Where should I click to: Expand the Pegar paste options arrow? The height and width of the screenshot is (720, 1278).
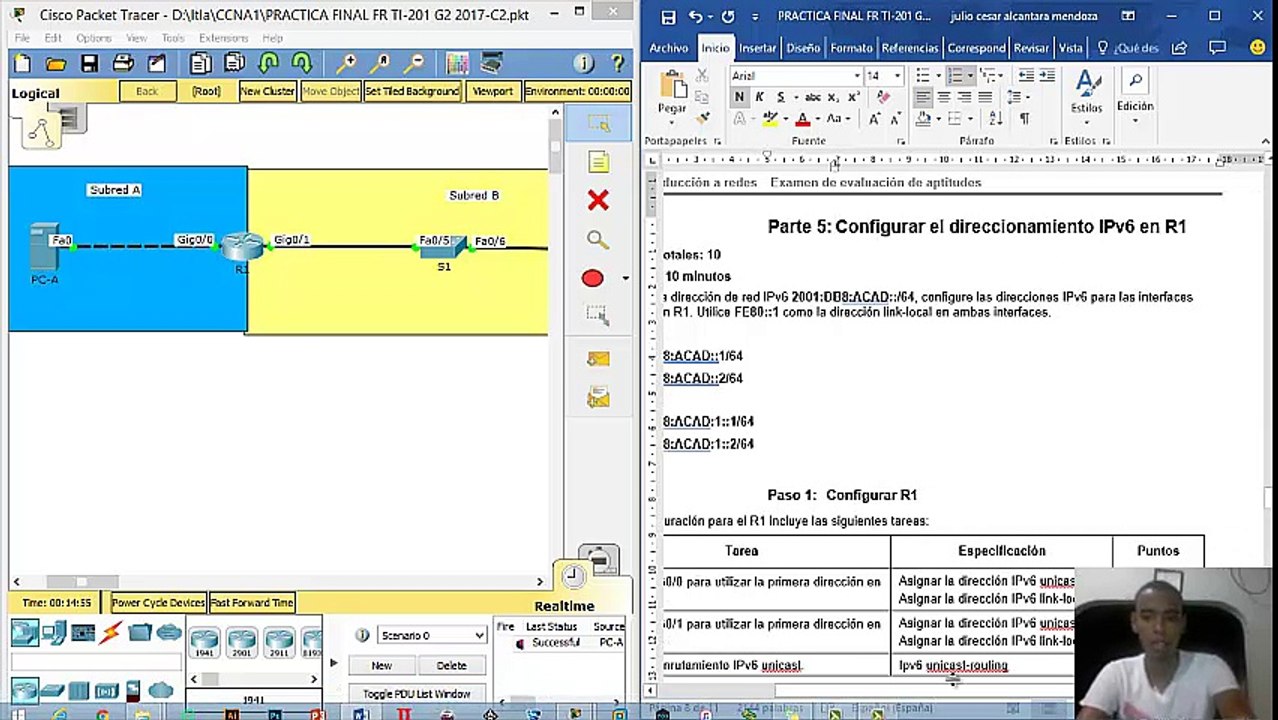(x=672, y=121)
